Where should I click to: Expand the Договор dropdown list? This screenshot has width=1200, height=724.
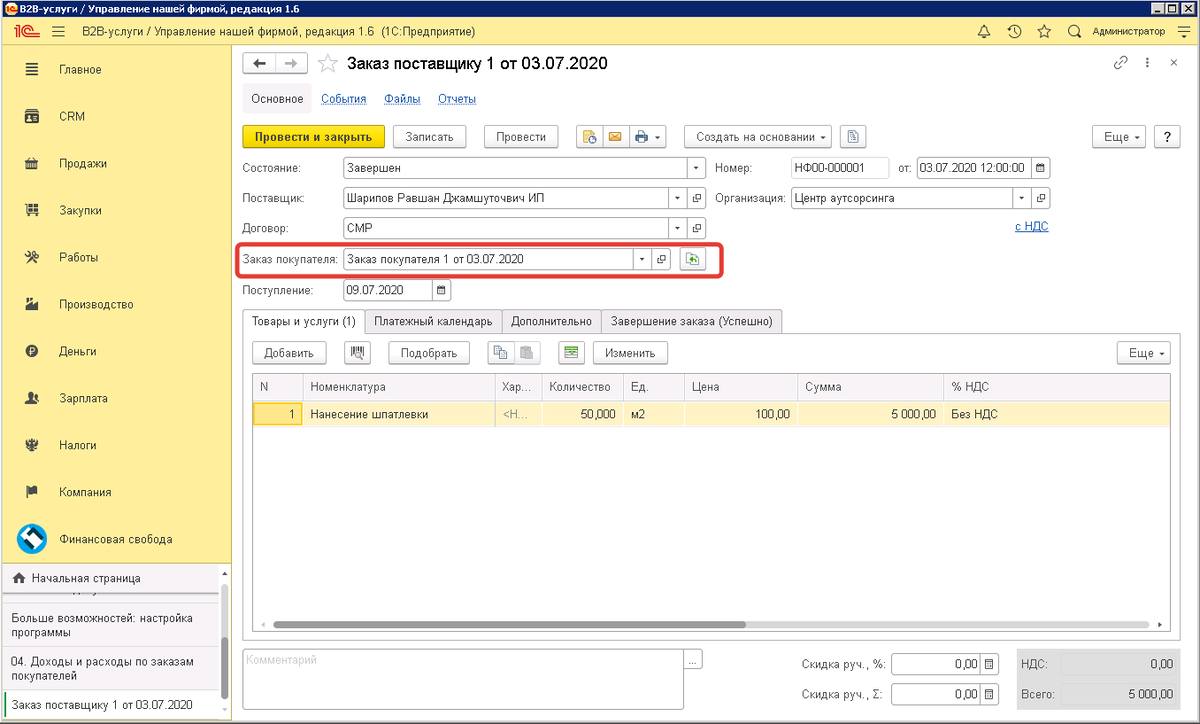[x=678, y=228]
